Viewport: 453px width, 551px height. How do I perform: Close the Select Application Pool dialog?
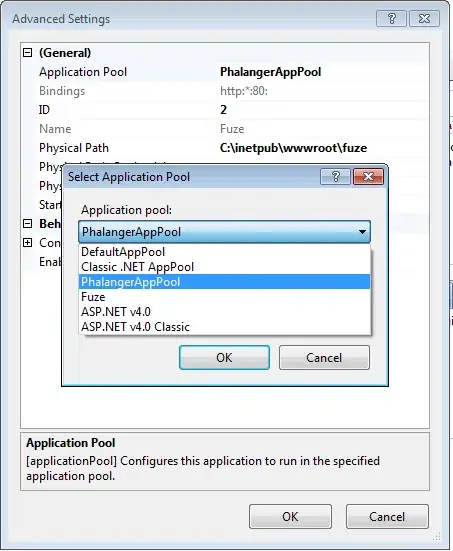tap(368, 176)
